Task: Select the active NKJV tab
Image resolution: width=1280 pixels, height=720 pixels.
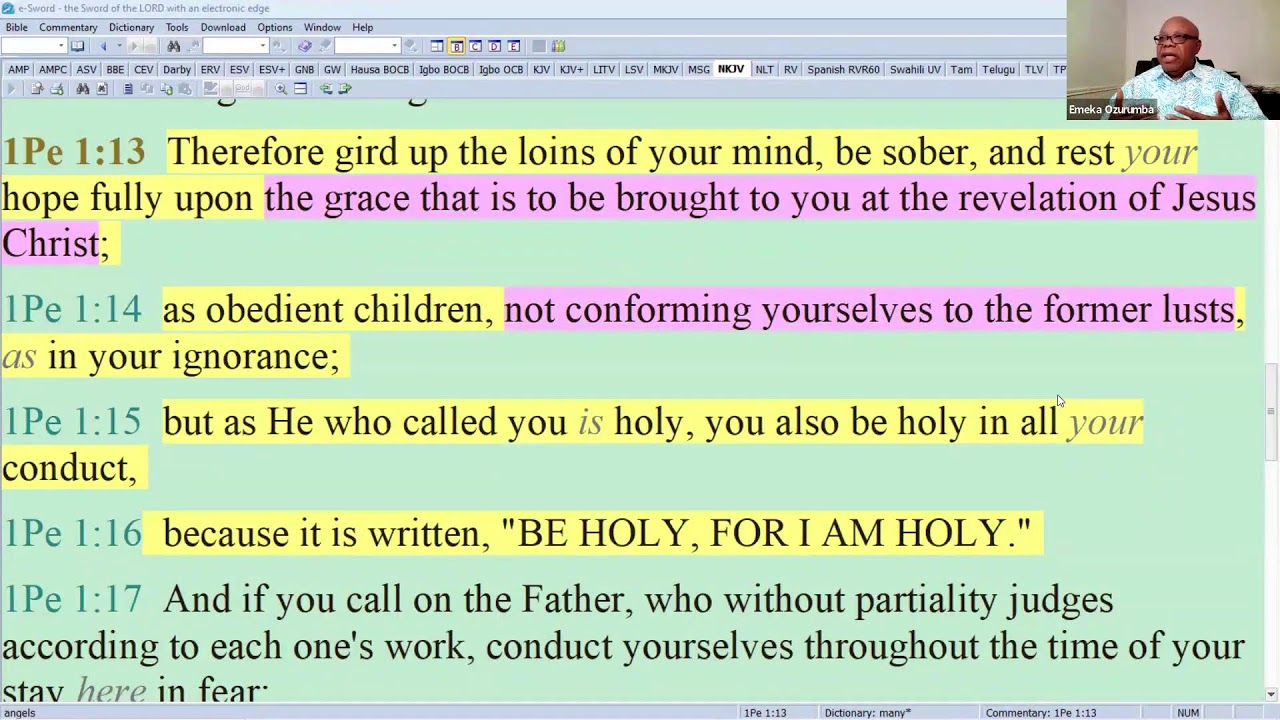Action: [x=731, y=70]
